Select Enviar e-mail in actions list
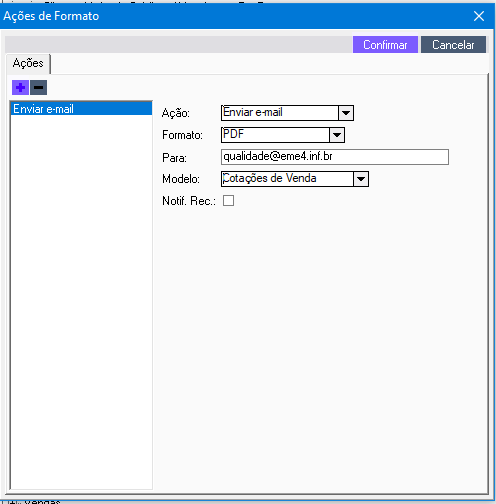The image size is (496, 504). pyautogui.click(x=81, y=109)
